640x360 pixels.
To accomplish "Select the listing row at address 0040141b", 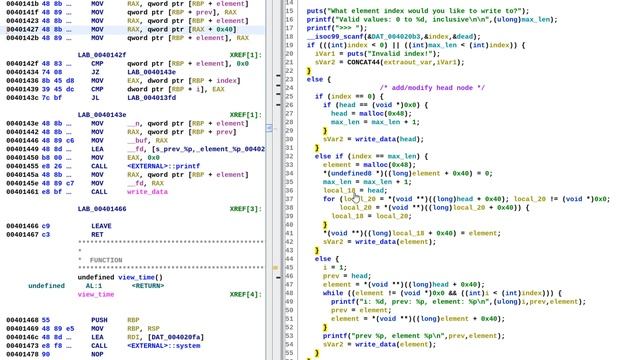I will 127,4.
